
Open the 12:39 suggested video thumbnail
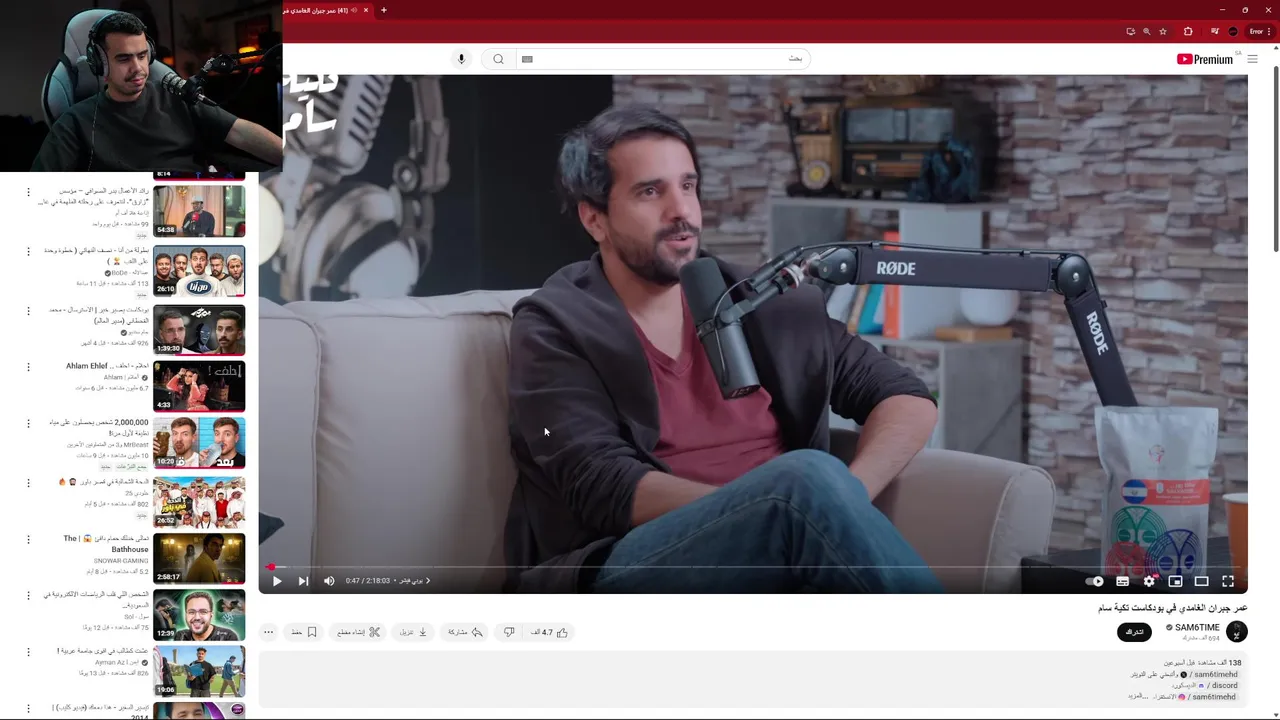tap(199, 615)
